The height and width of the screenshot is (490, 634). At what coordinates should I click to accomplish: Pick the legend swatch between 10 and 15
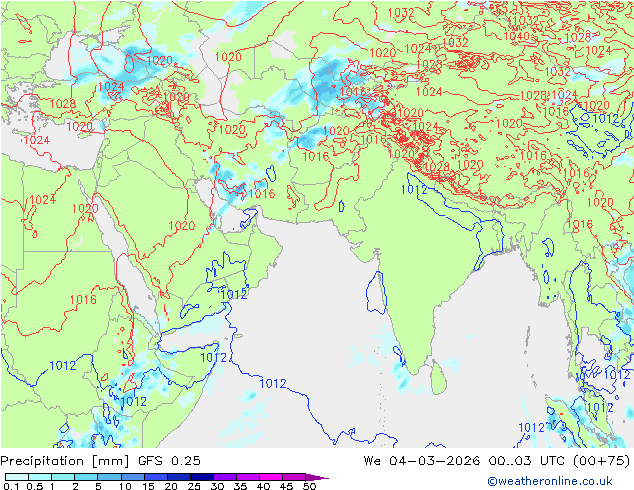132,477
